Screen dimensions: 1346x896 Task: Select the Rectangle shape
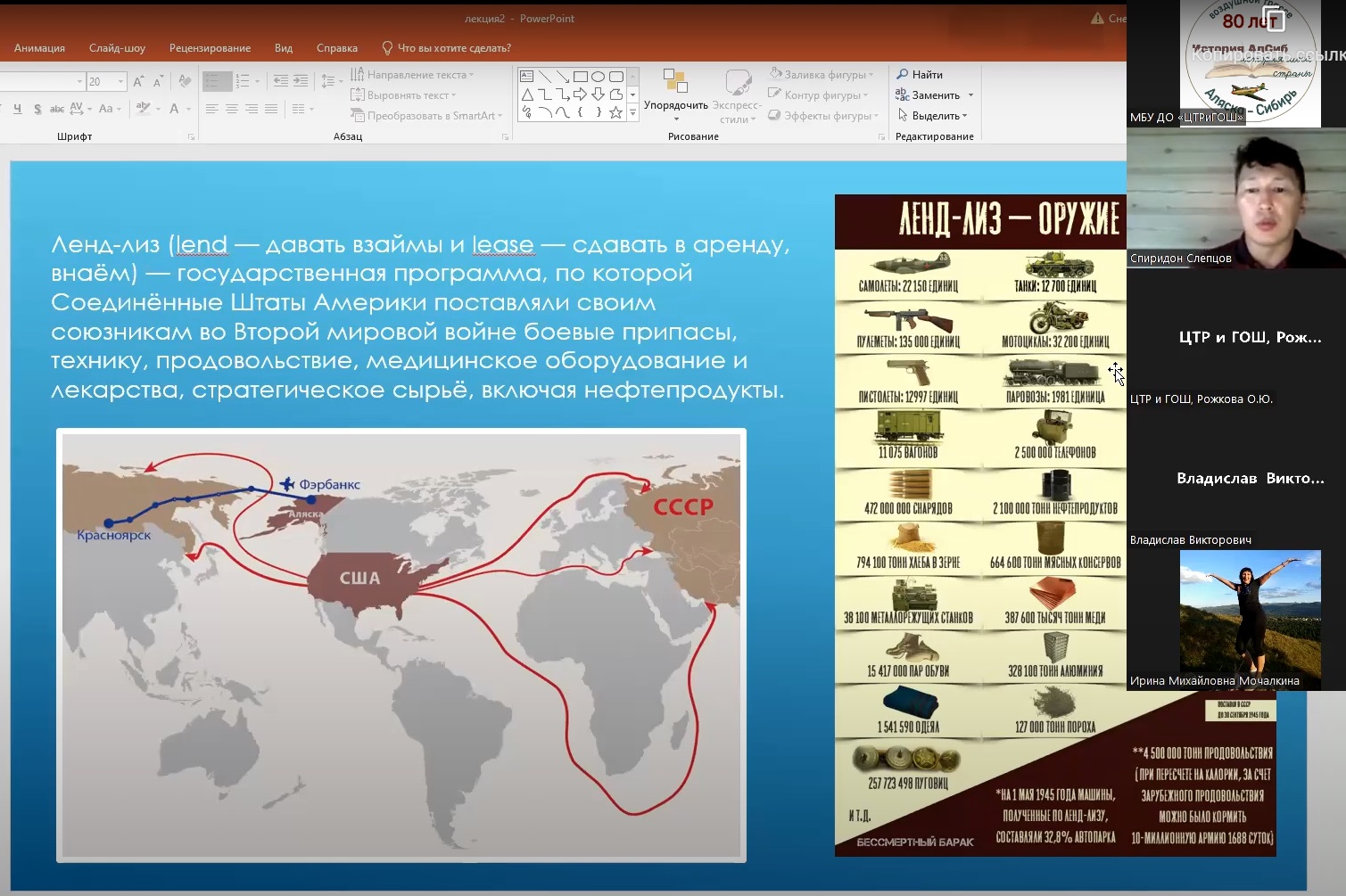580,76
